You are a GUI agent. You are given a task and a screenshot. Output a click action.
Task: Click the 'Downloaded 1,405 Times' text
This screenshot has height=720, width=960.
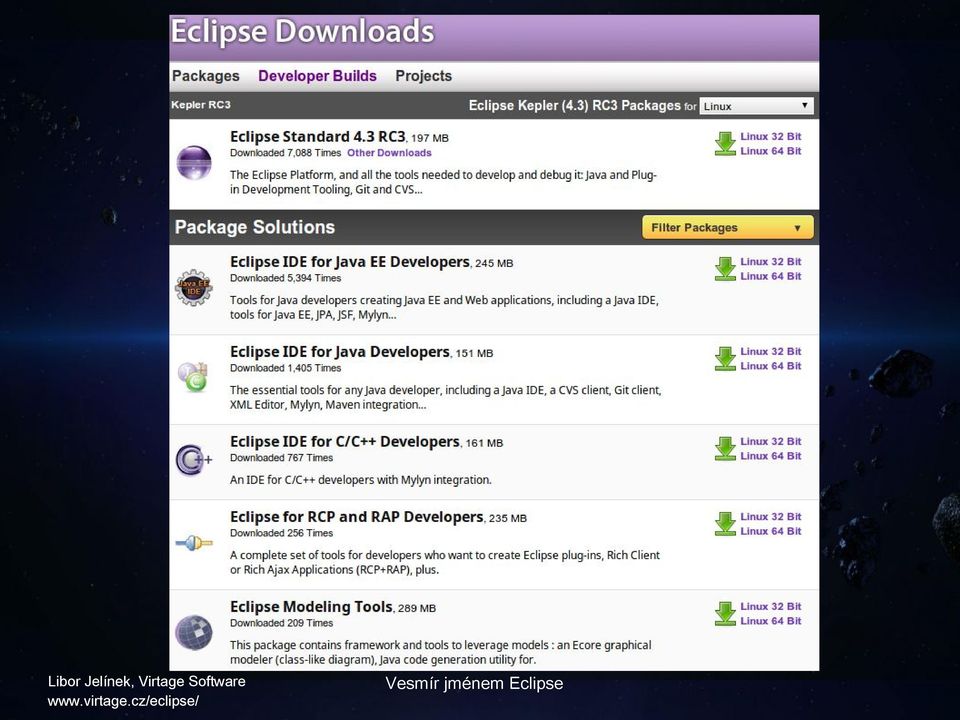pos(285,368)
